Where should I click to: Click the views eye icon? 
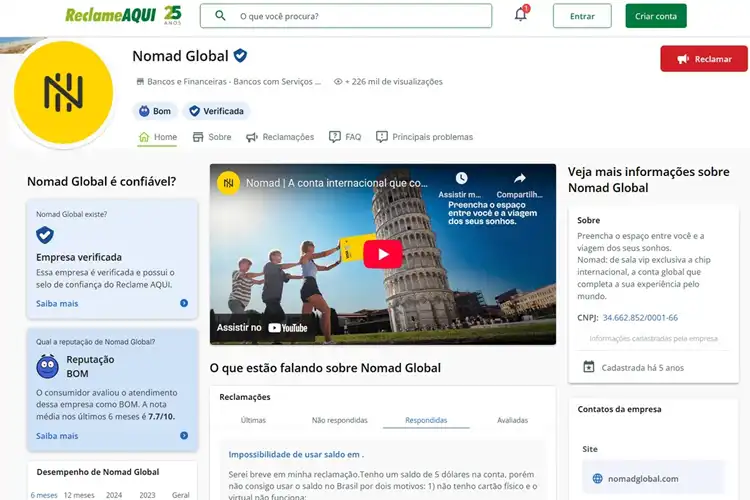click(338, 82)
